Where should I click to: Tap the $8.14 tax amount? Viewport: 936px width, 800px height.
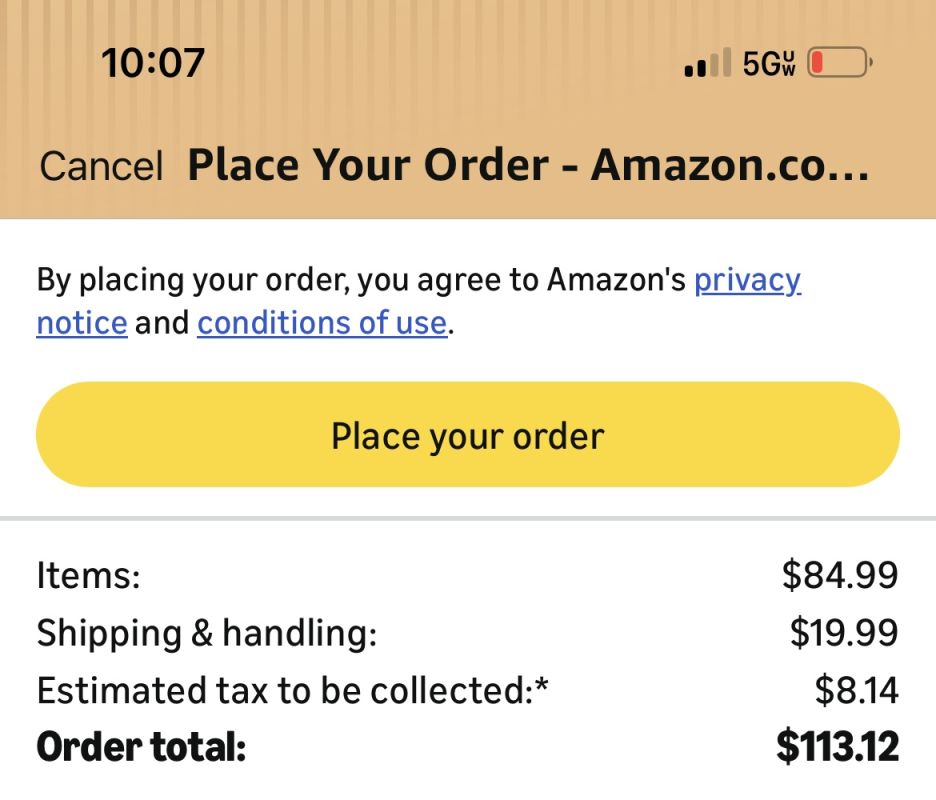[x=856, y=690]
